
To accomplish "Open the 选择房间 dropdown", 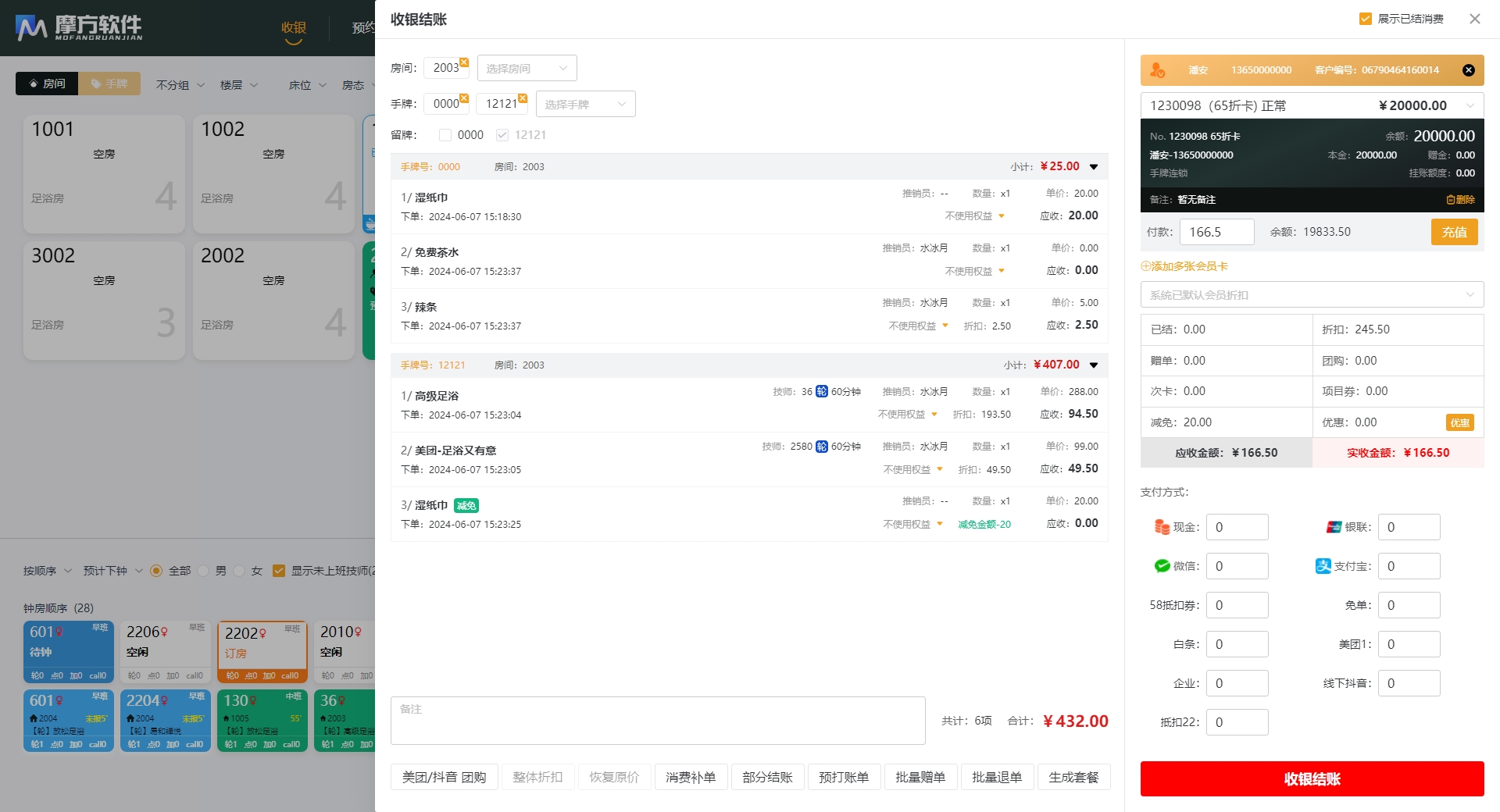I will 527,68.
